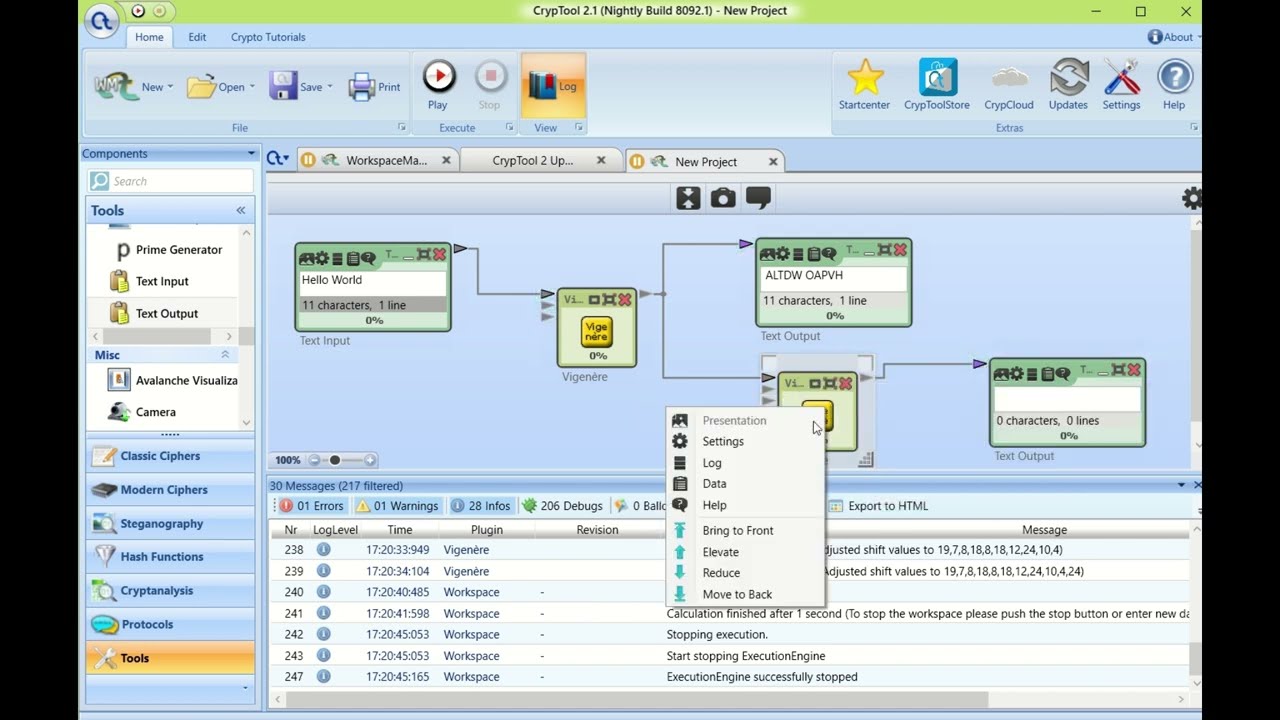Click the workspace speech bubble comment icon

[x=758, y=198]
